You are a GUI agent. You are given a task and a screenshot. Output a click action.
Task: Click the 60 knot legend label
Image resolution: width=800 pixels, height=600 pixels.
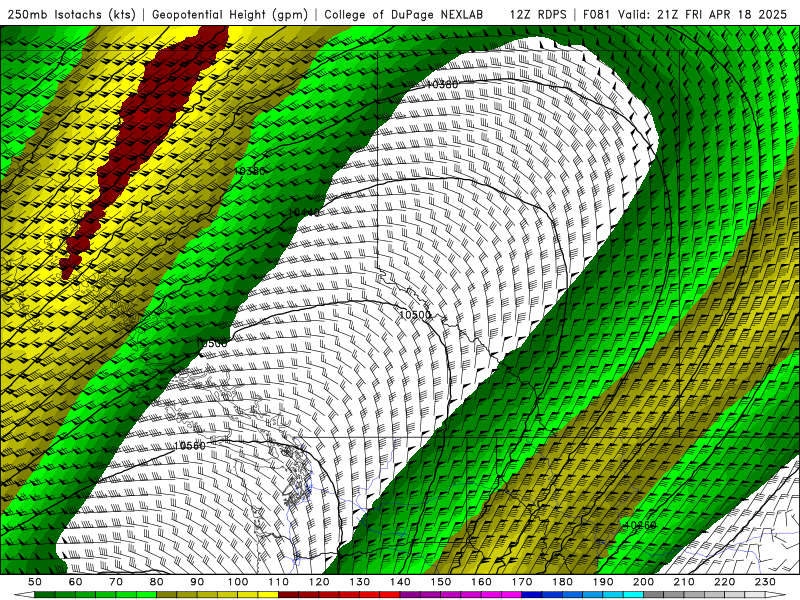click(76, 582)
